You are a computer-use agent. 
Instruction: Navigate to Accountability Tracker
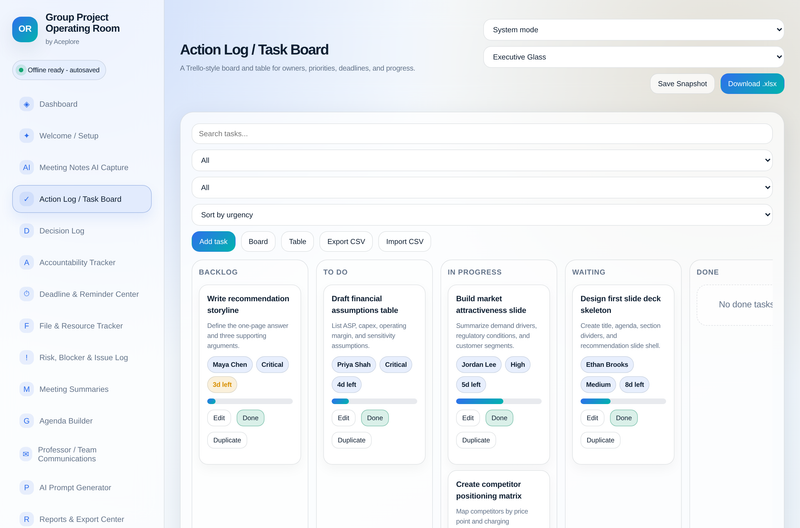tap(82, 262)
